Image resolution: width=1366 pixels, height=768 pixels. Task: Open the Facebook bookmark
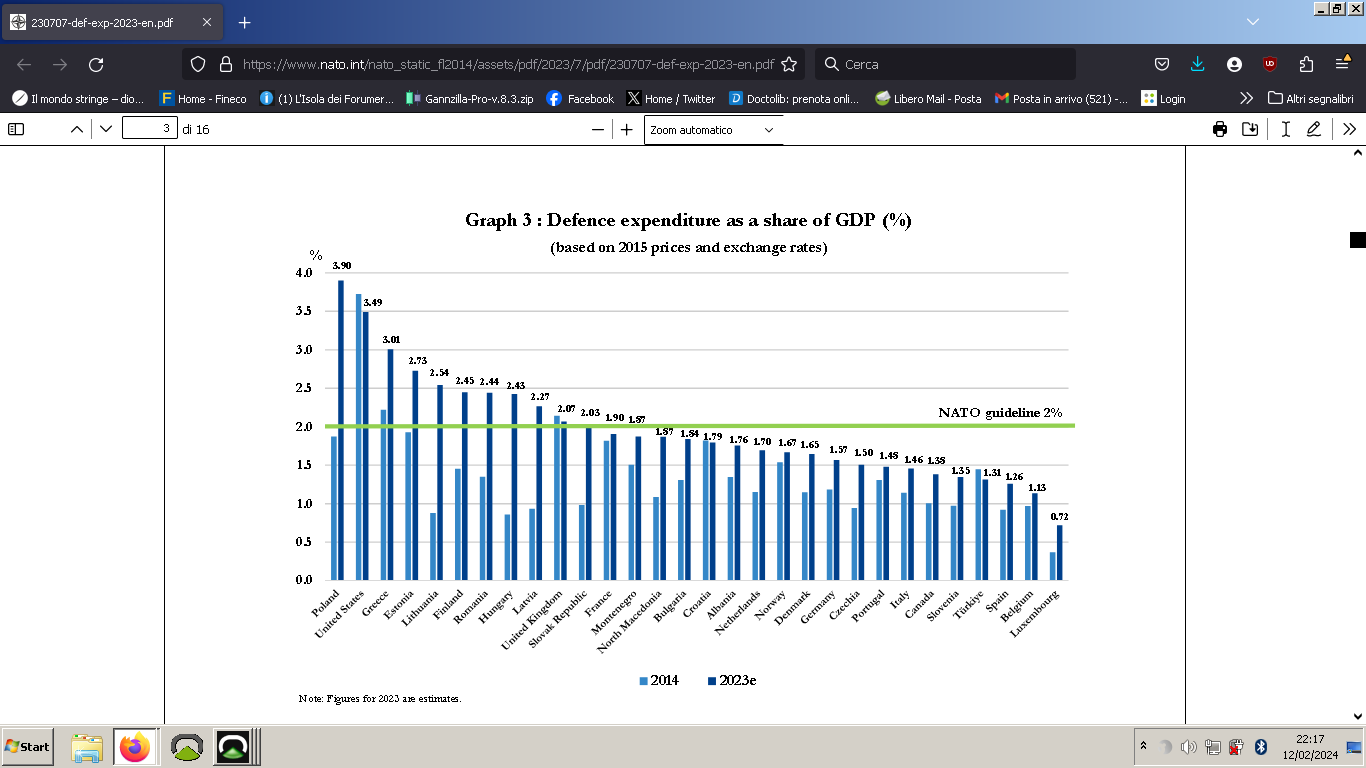pos(580,98)
